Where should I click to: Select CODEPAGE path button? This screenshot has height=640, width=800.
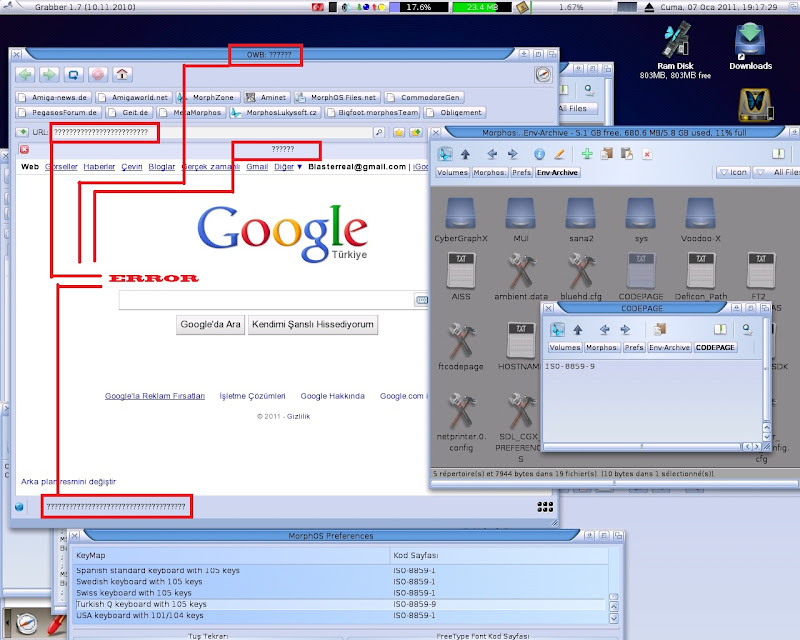coord(715,347)
